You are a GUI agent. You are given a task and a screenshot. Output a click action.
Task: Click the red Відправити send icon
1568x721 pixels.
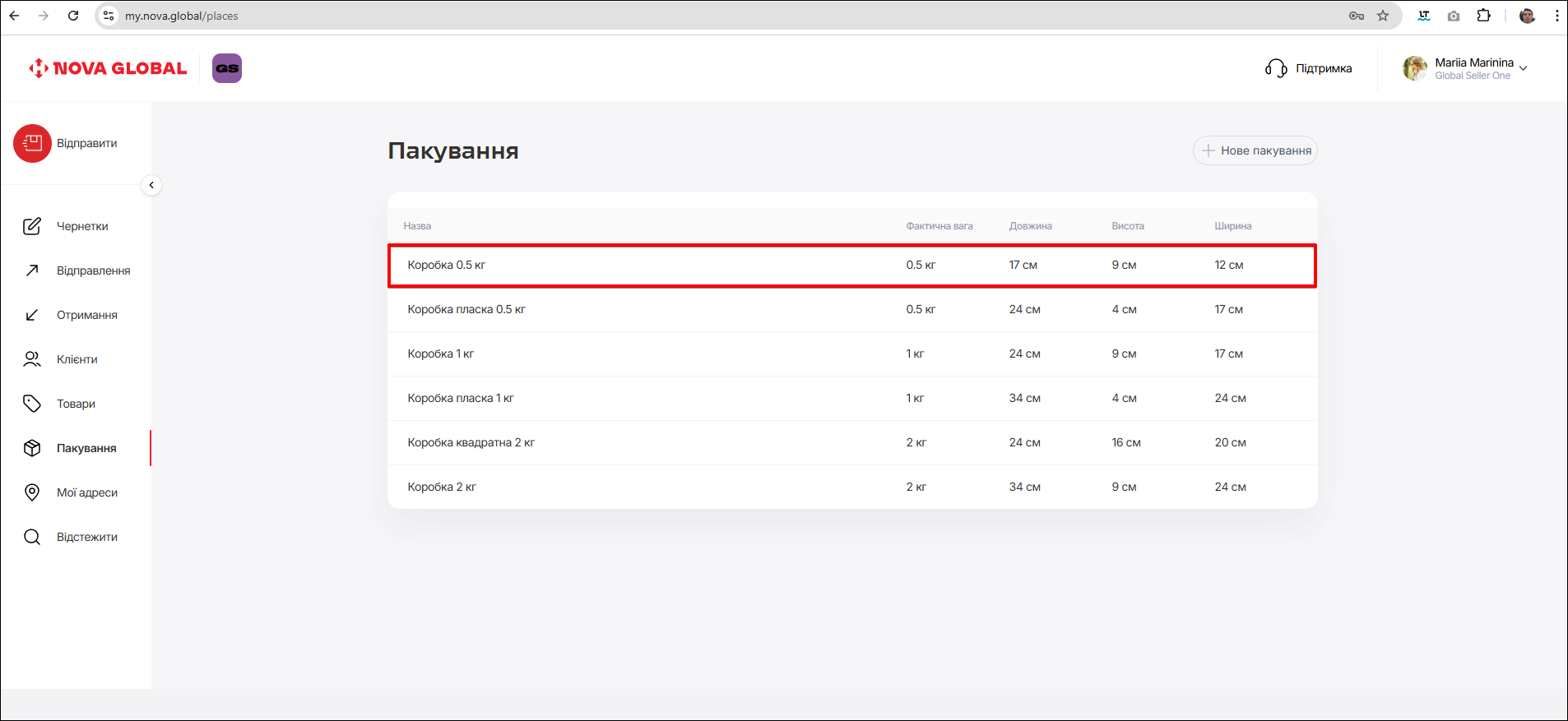click(32, 143)
